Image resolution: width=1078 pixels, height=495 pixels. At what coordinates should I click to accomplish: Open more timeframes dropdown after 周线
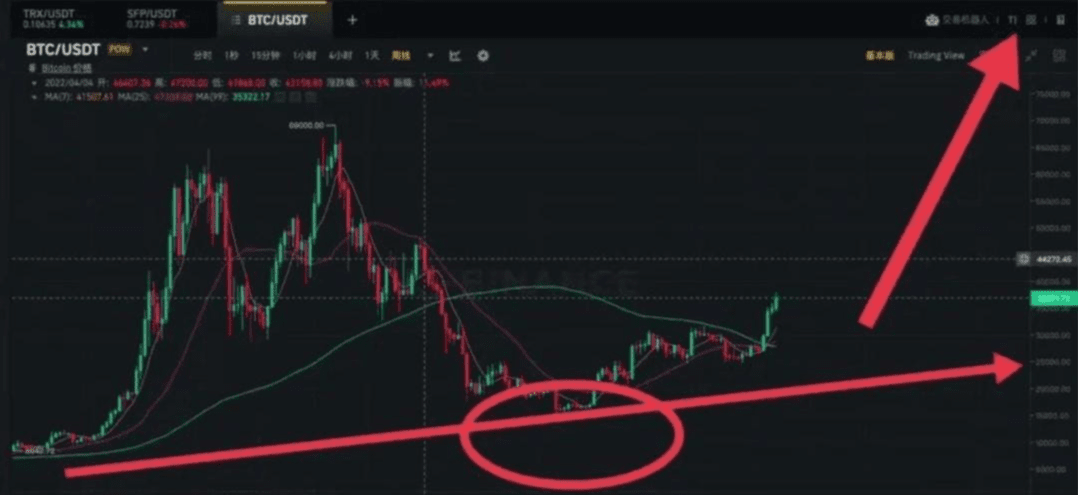(430, 56)
